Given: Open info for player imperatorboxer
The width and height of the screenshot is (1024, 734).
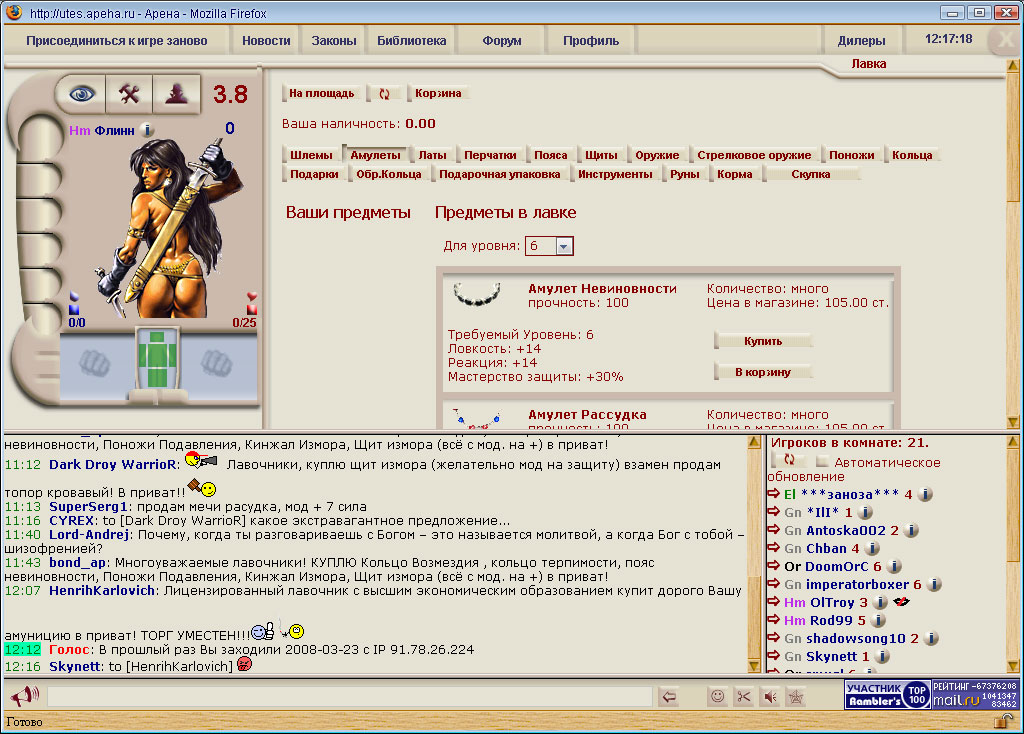Looking at the screenshot, I should coord(934,584).
